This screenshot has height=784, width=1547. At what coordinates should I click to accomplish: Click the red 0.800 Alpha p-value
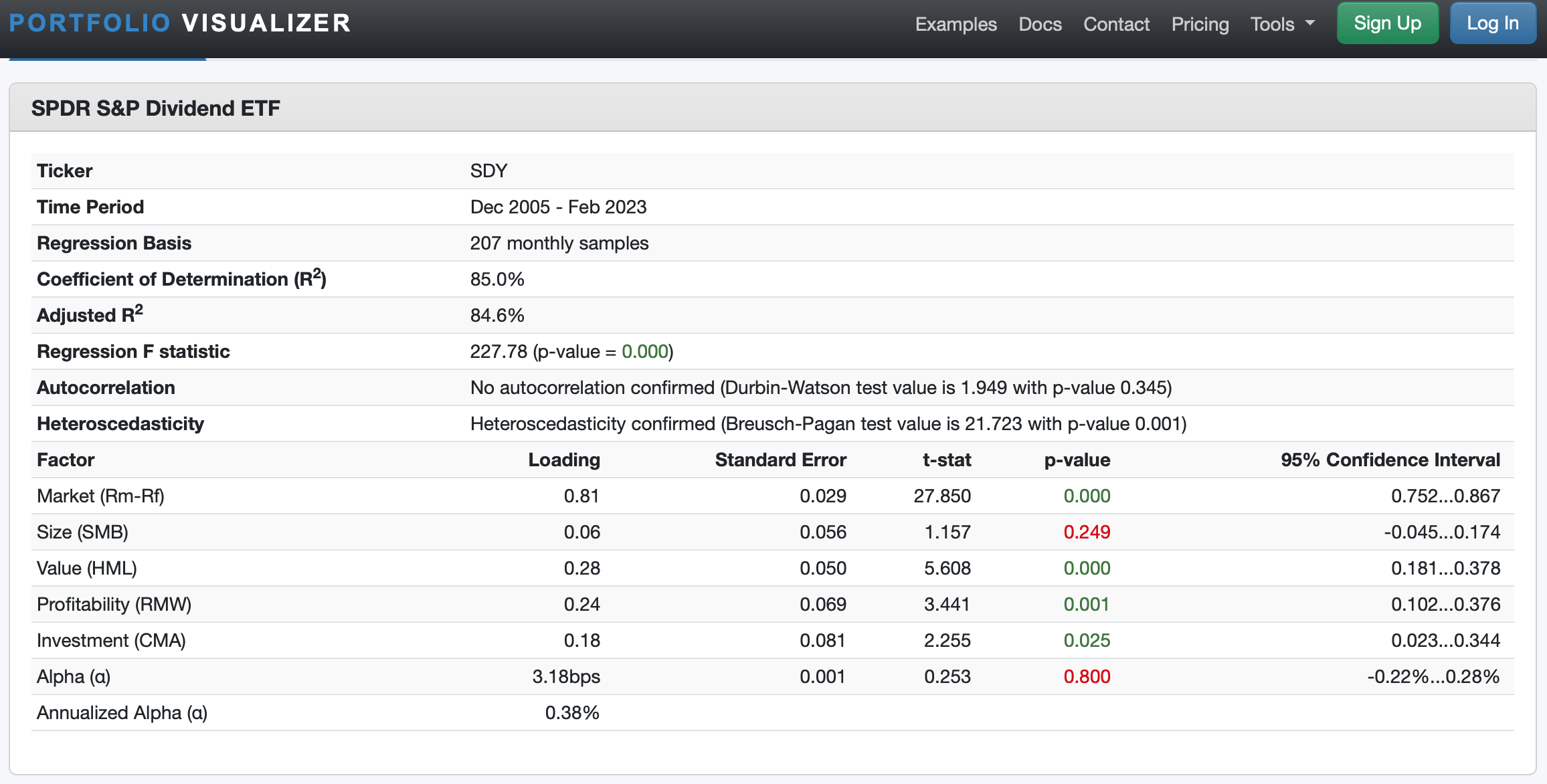pyautogui.click(x=1087, y=676)
